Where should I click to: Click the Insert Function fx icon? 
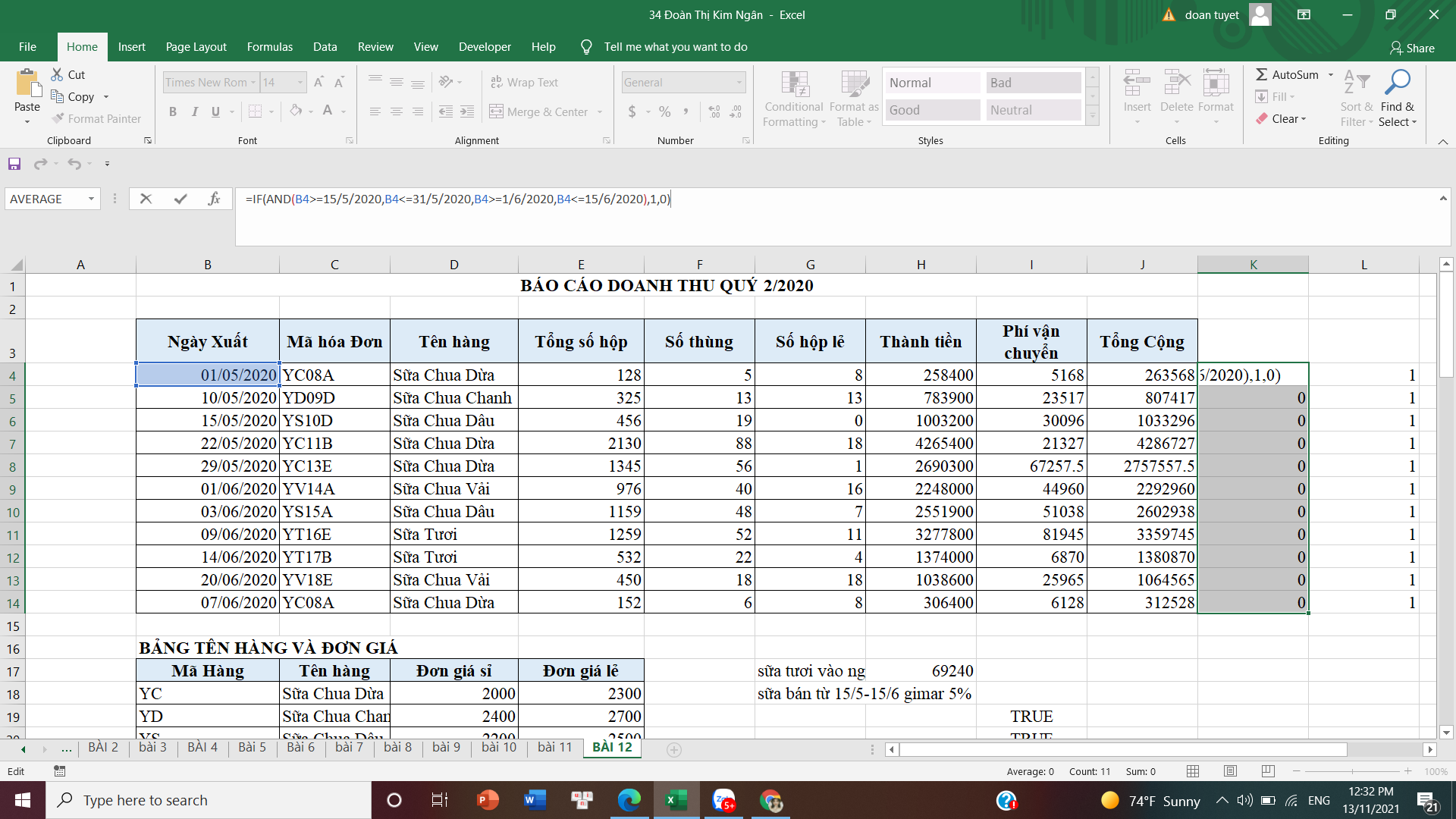click(215, 199)
